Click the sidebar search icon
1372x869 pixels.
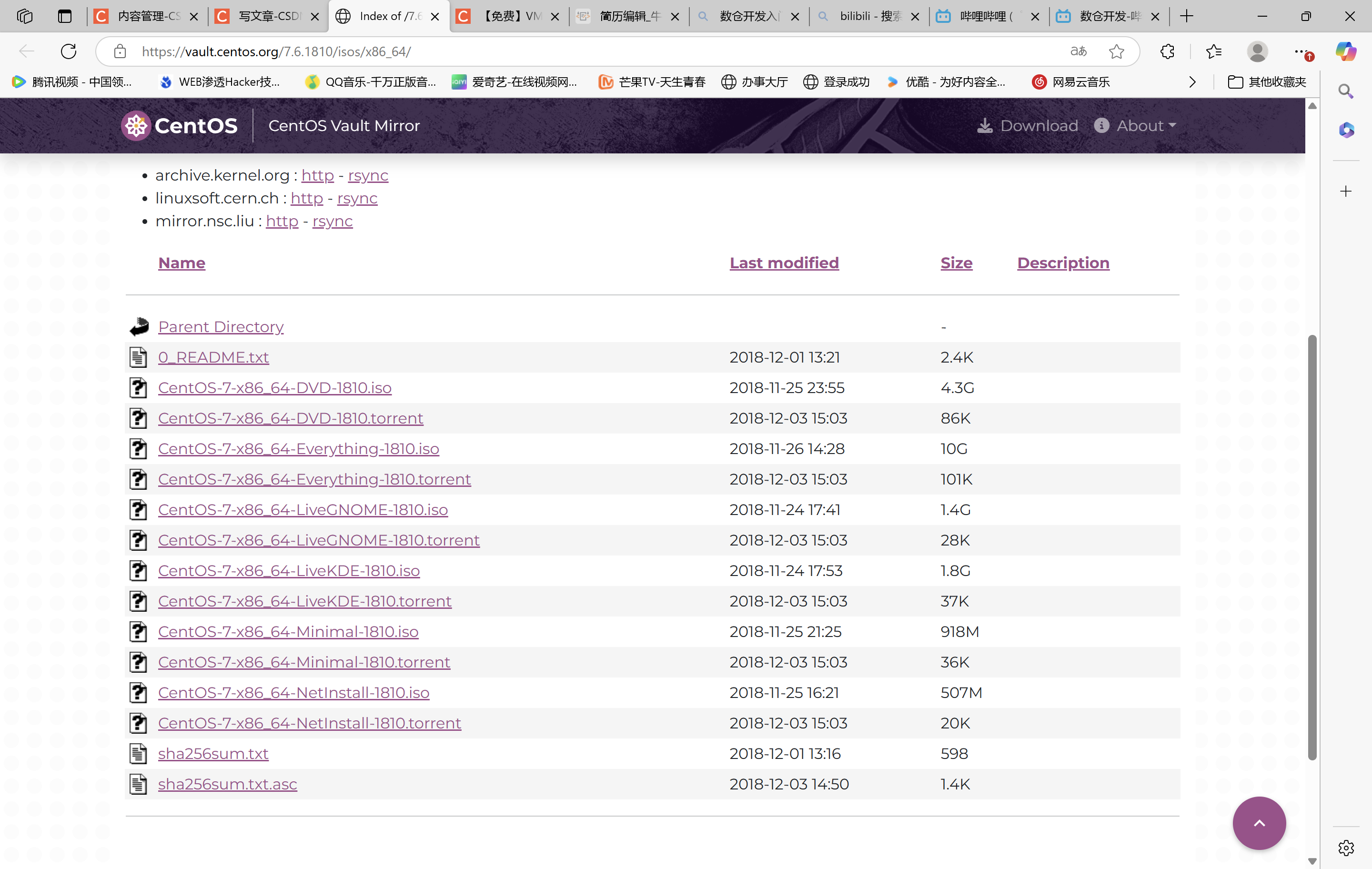tap(1346, 91)
